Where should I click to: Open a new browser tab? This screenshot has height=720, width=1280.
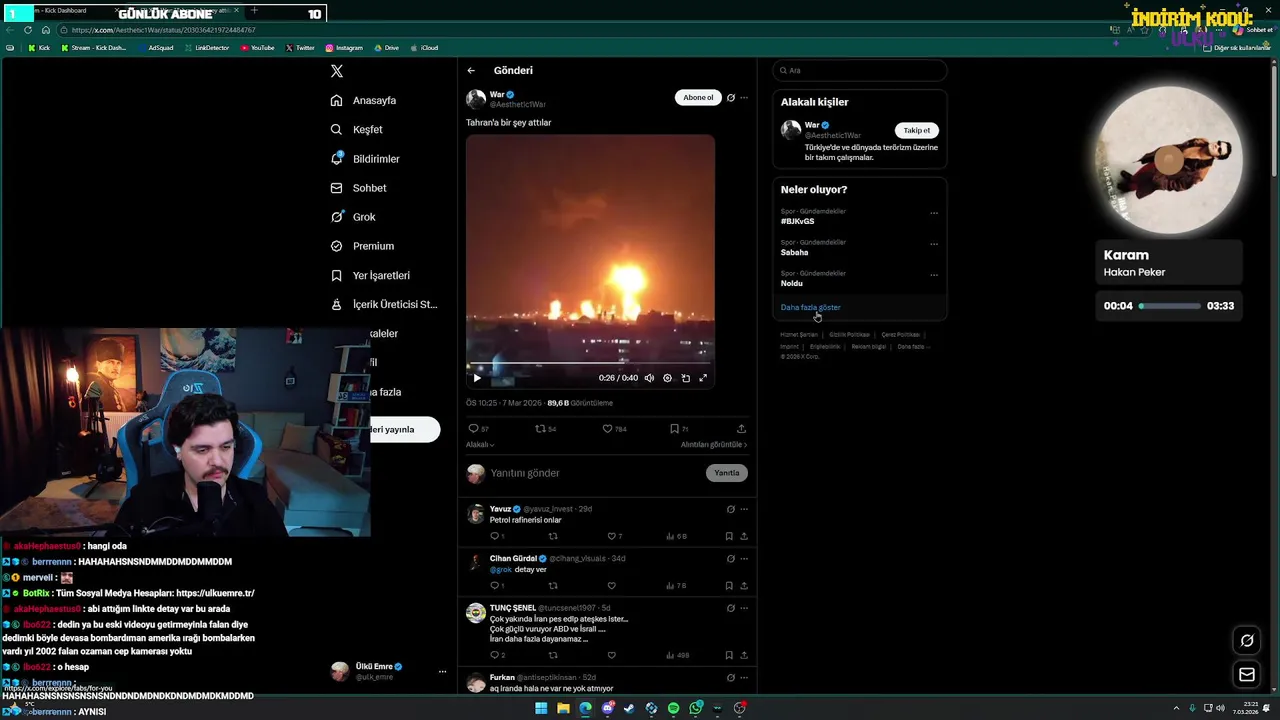[x=254, y=10]
